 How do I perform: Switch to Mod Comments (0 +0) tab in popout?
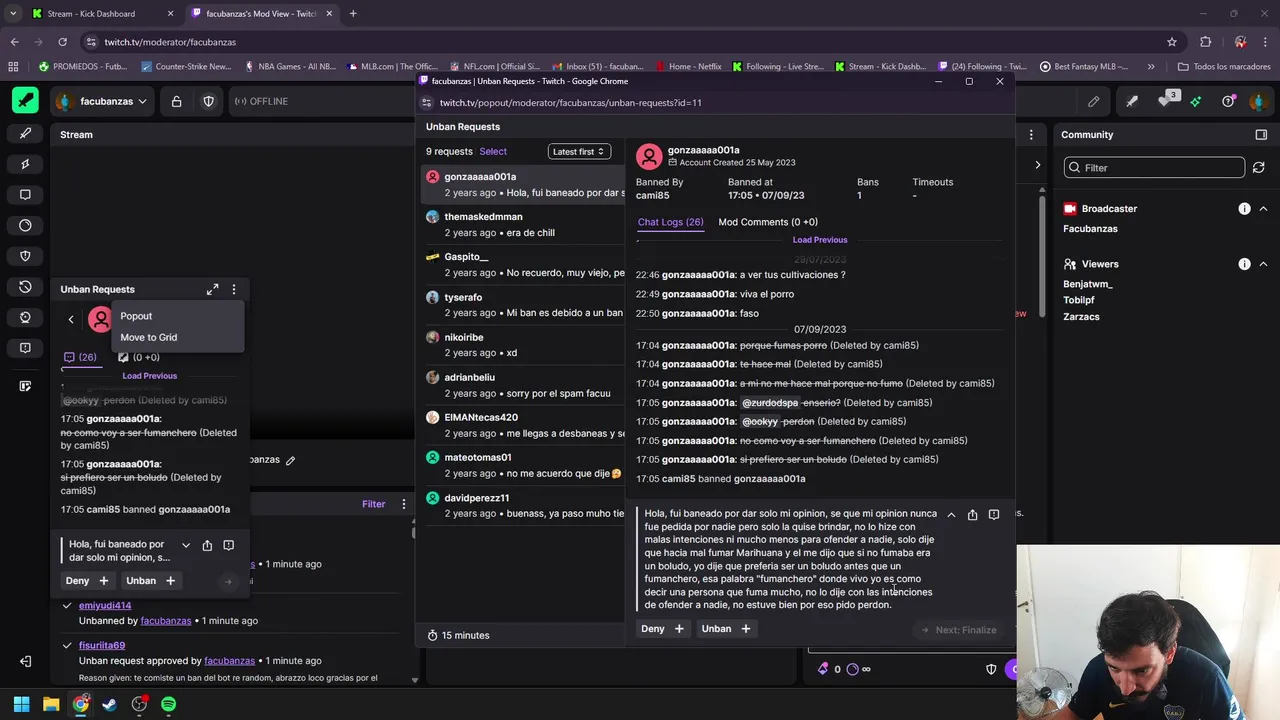768,222
